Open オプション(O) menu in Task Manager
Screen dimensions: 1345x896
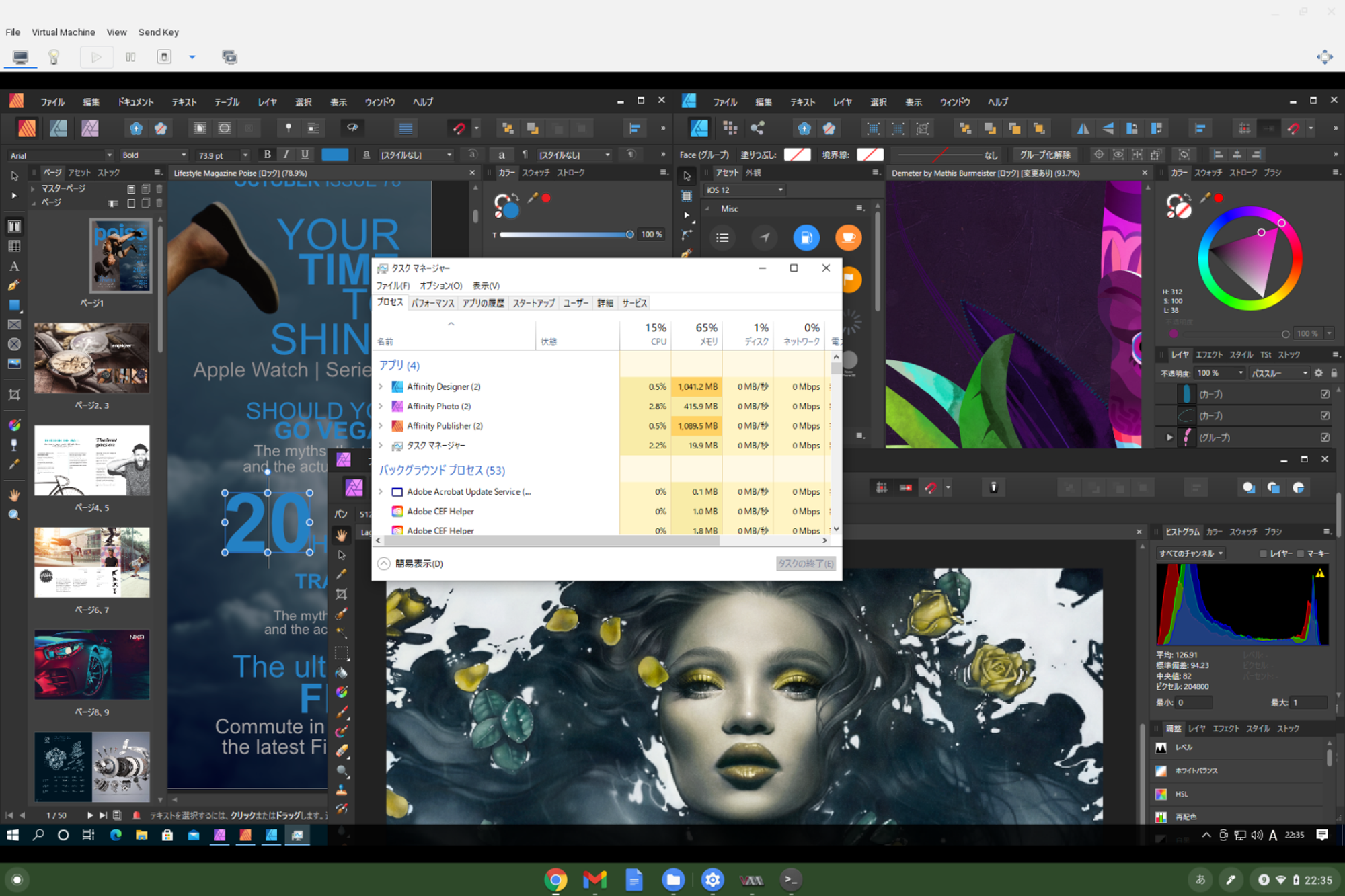click(x=441, y=286)
